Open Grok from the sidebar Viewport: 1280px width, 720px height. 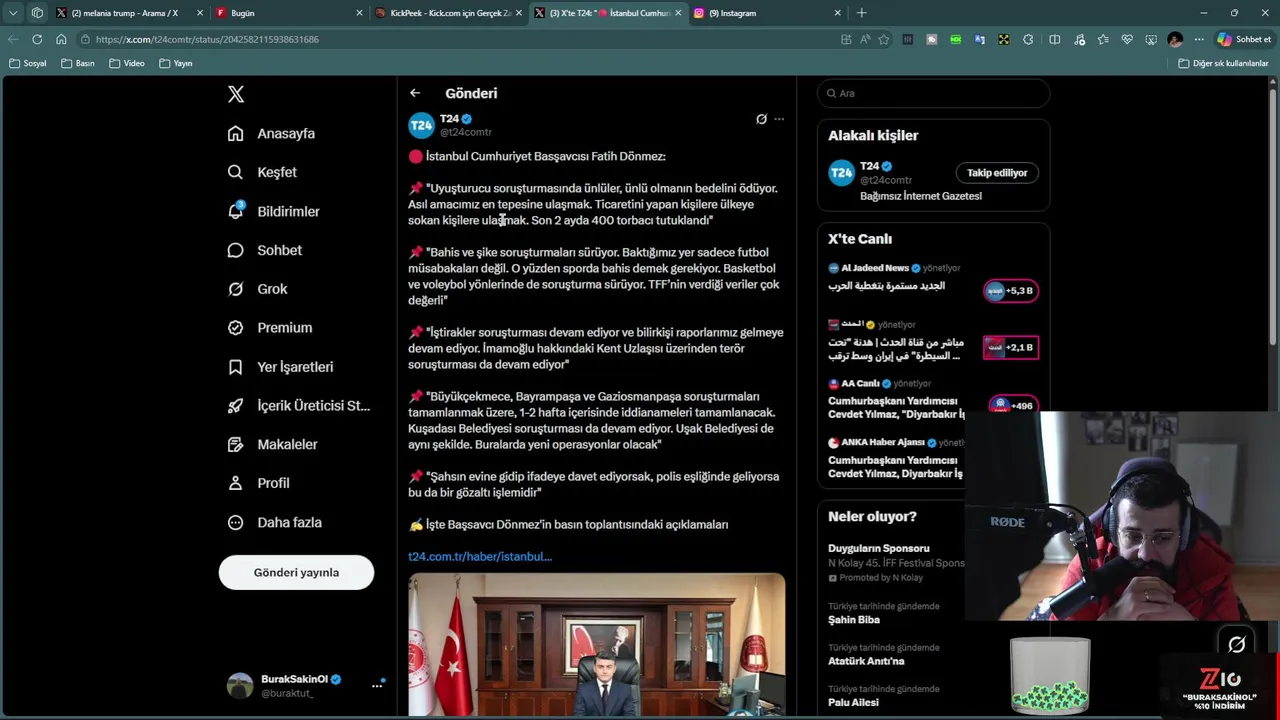tap(258, 289)
